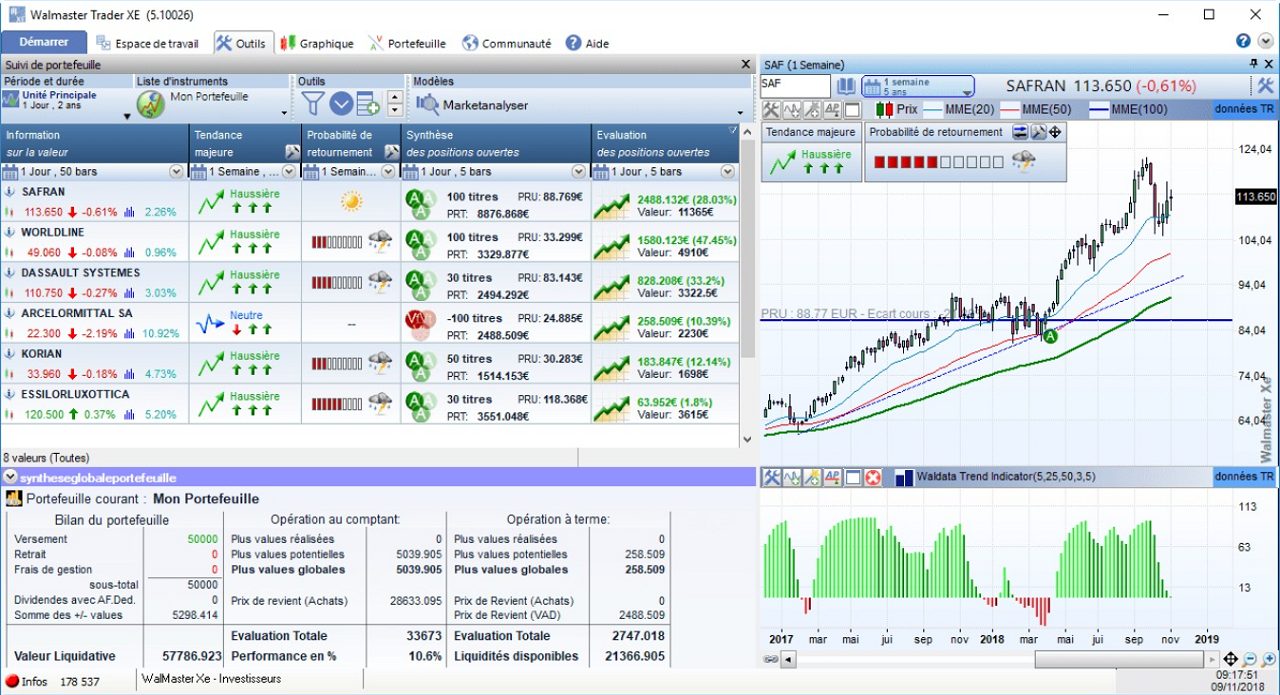The width and height of the screenshot is (1280, 695).
Task: Zoom in with the magnifier plus icon
Action: (x=1267, y=659)
